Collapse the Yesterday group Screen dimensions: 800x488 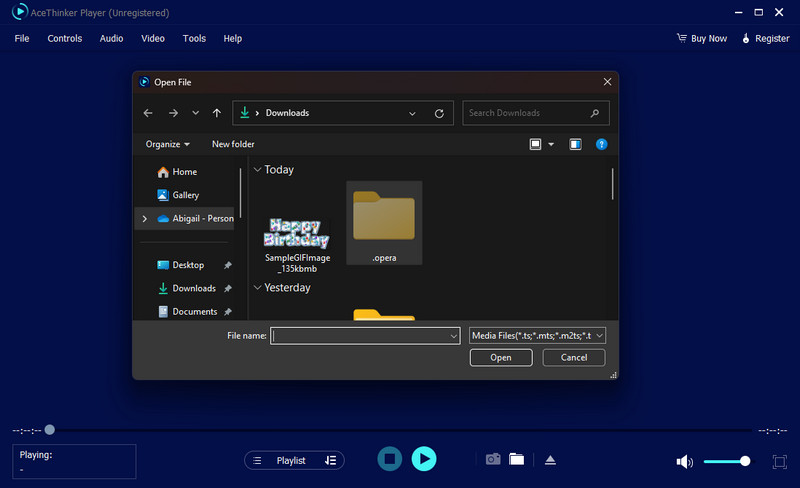point(258,287)
